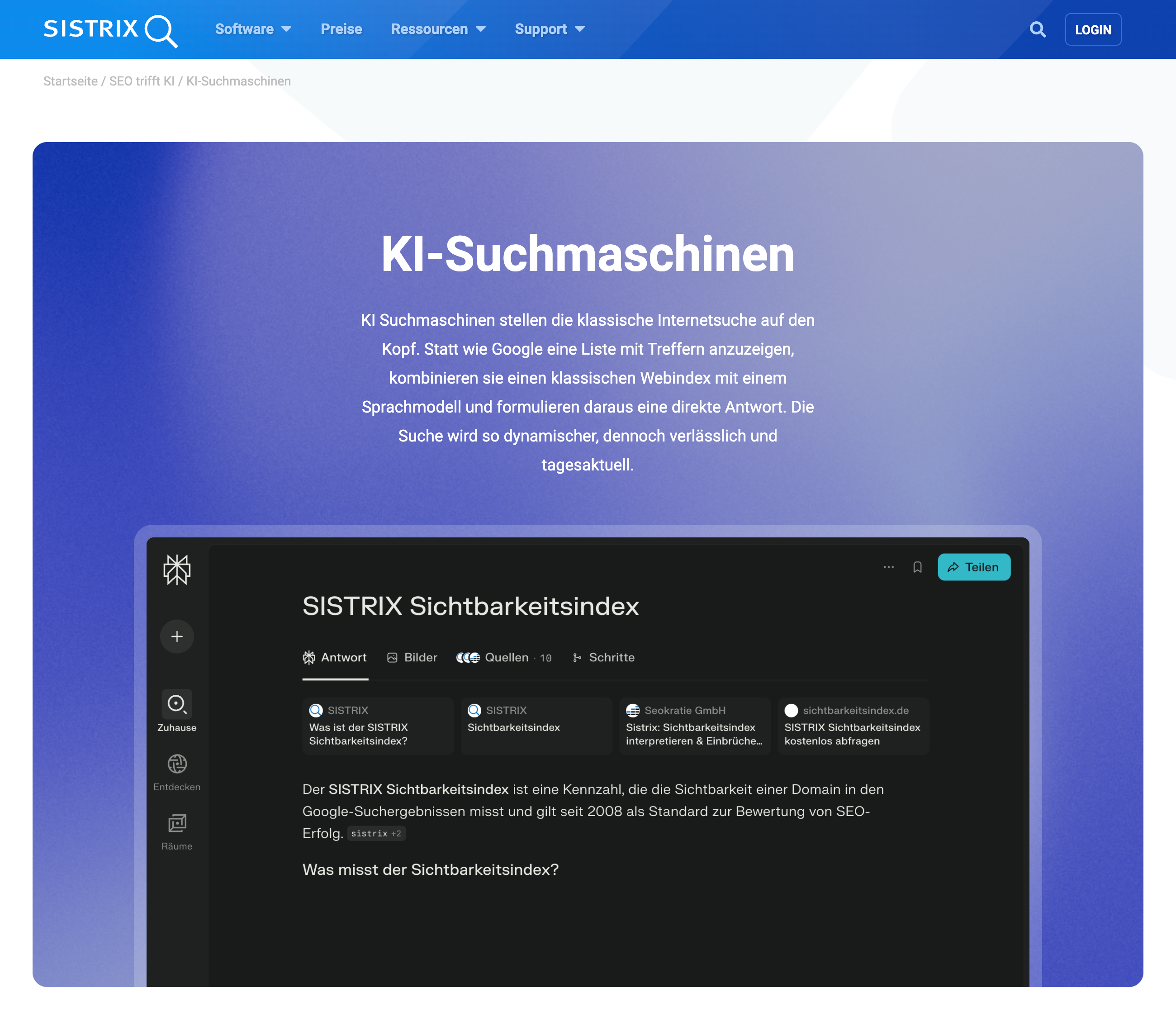Select the Zuhause icon in the sidebar
1176x1016 pixels.
[x=176, y=706]
